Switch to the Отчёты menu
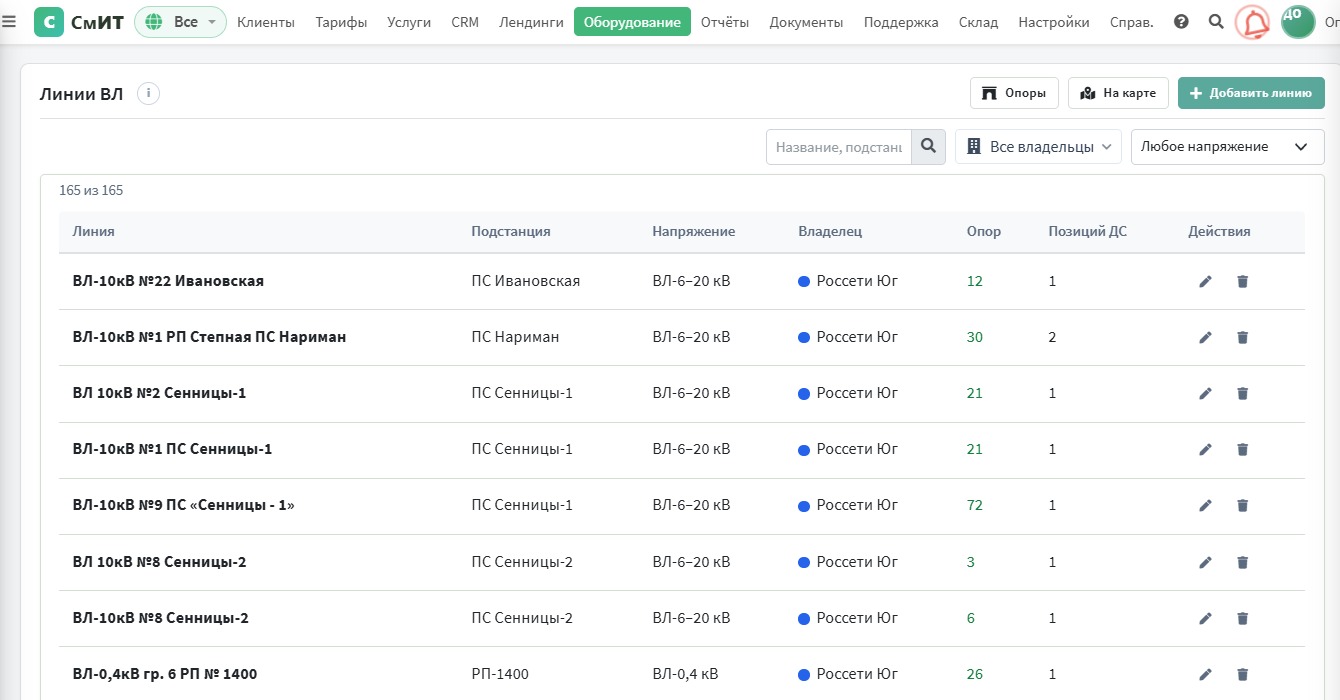The height and width of the screenshot is (700, 1340). tap(725, 22)
